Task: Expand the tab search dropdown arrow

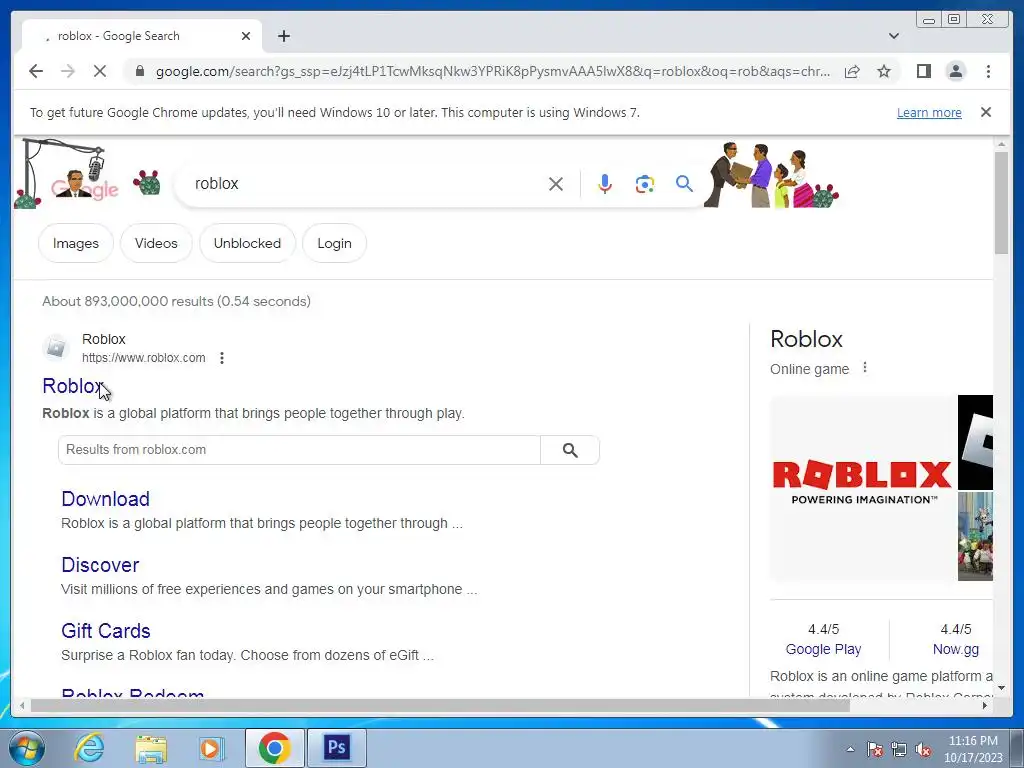Action: pyautogui.click(x=894, y=36)
